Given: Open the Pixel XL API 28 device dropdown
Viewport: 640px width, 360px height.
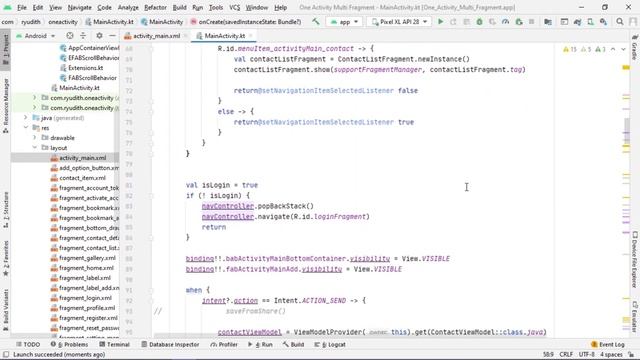Looking at the screenshot, I should (x=399, y=22).
